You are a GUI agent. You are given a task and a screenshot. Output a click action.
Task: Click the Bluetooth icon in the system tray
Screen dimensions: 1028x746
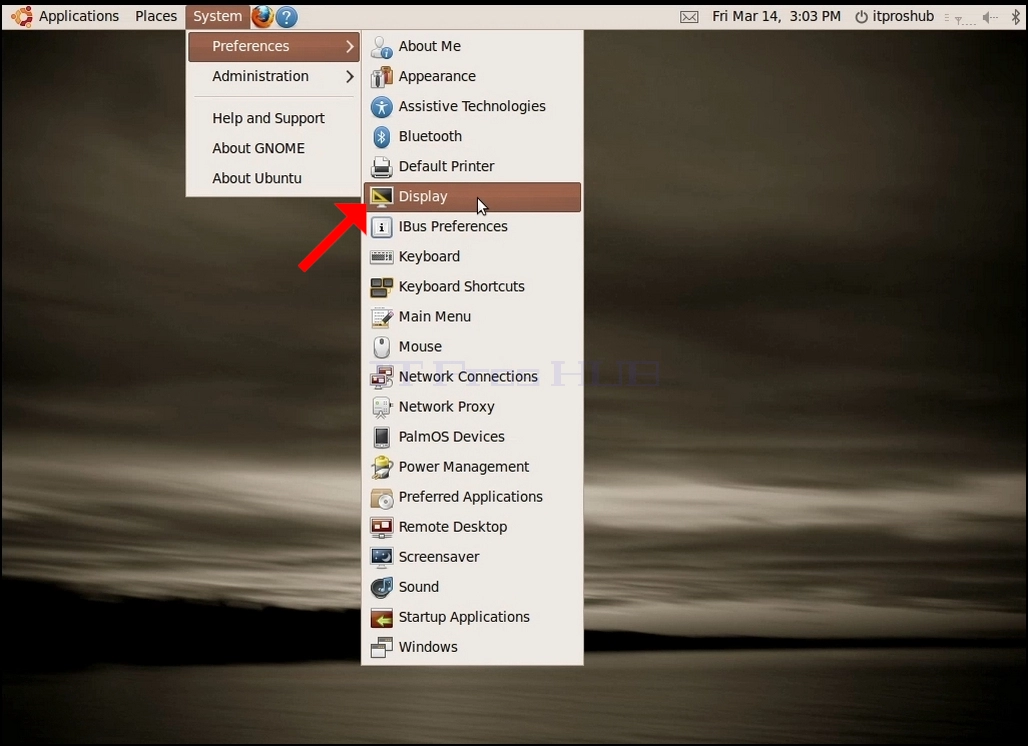click(1016, 16)
